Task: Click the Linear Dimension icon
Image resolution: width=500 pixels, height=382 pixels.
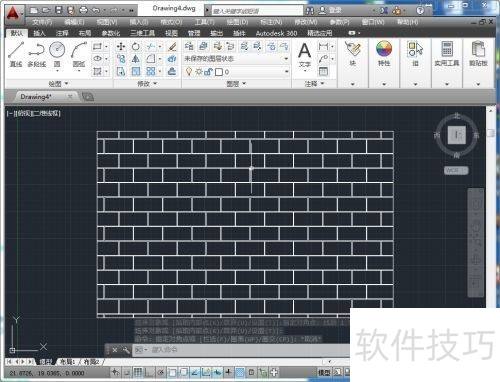Action: [323, 46]
